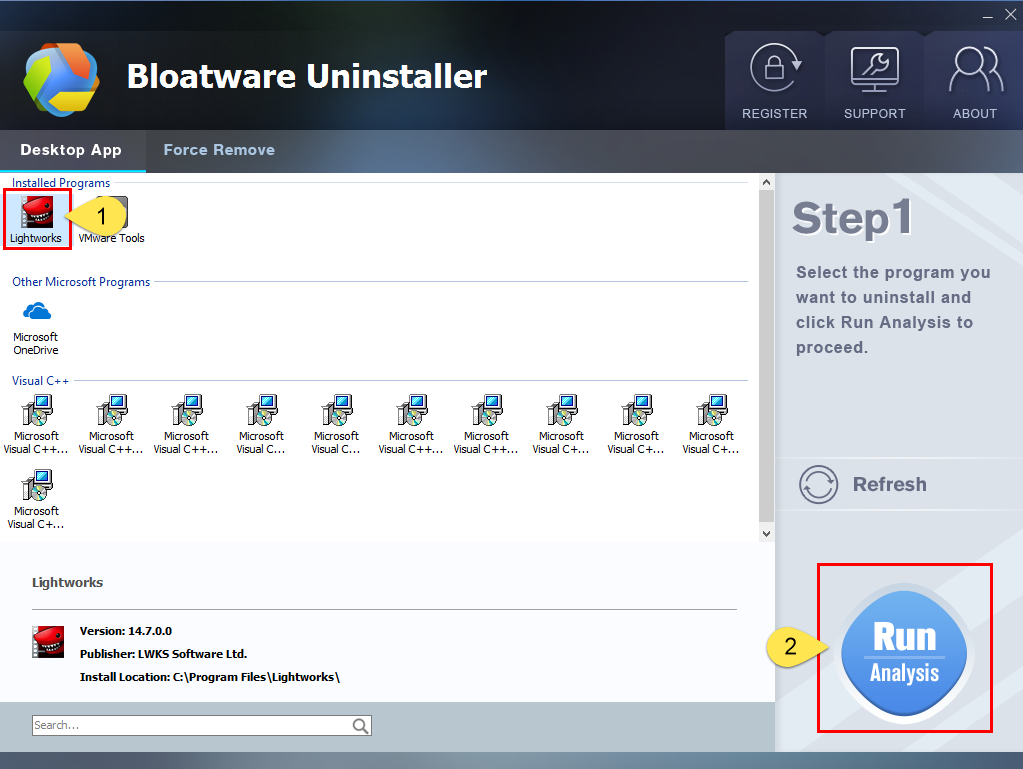This screenshot has width=1023, height=769.
Task: Open the About people icon
Action: click(975, 68)
